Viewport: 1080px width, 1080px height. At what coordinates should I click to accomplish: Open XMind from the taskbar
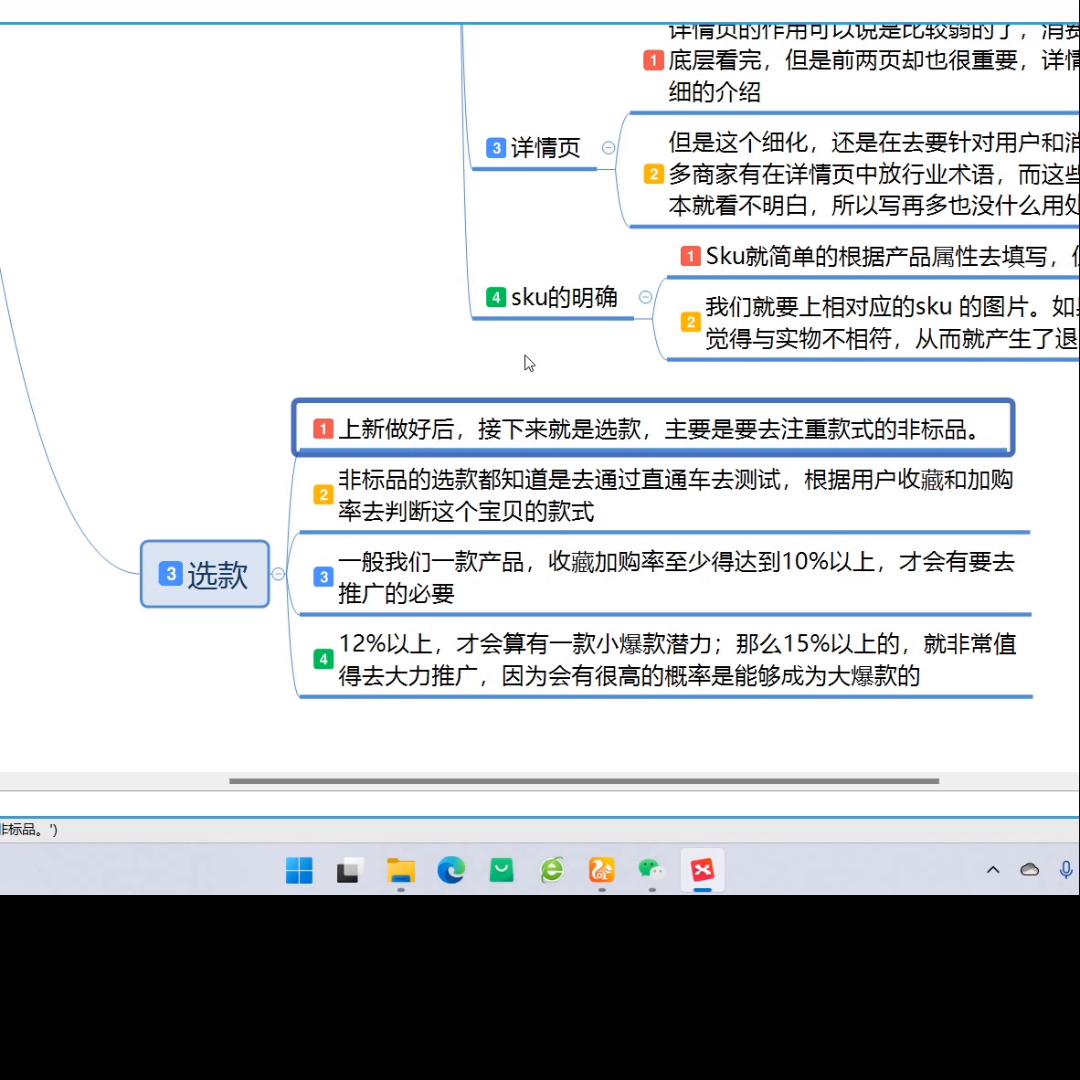702,871
